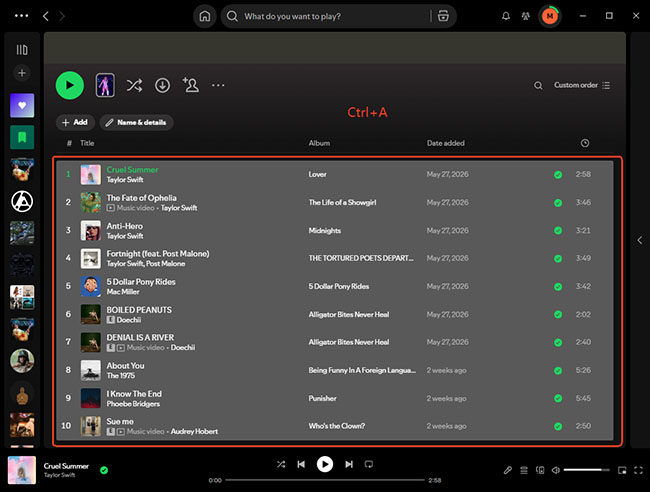Screen dimensions: 650x492
Task: Toggle shuffle in the player bar
Action: point(281,464)
